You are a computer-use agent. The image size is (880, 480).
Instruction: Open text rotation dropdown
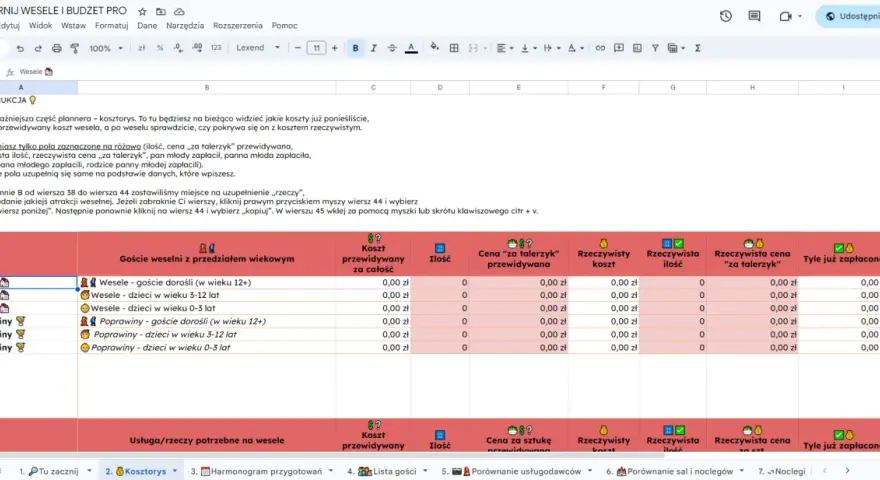pos(576,48)
